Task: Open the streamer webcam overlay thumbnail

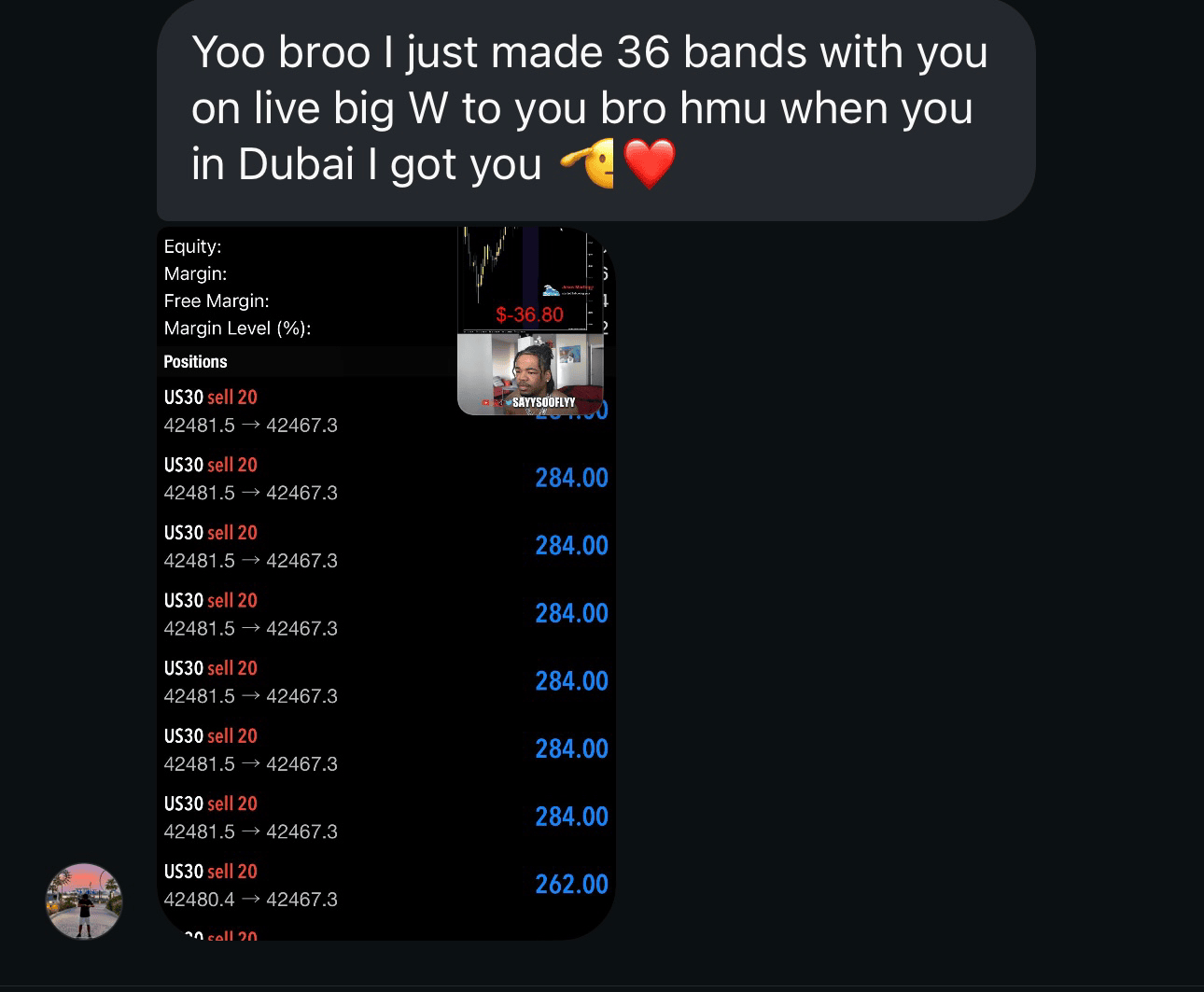Action: (x=530, y=374)
